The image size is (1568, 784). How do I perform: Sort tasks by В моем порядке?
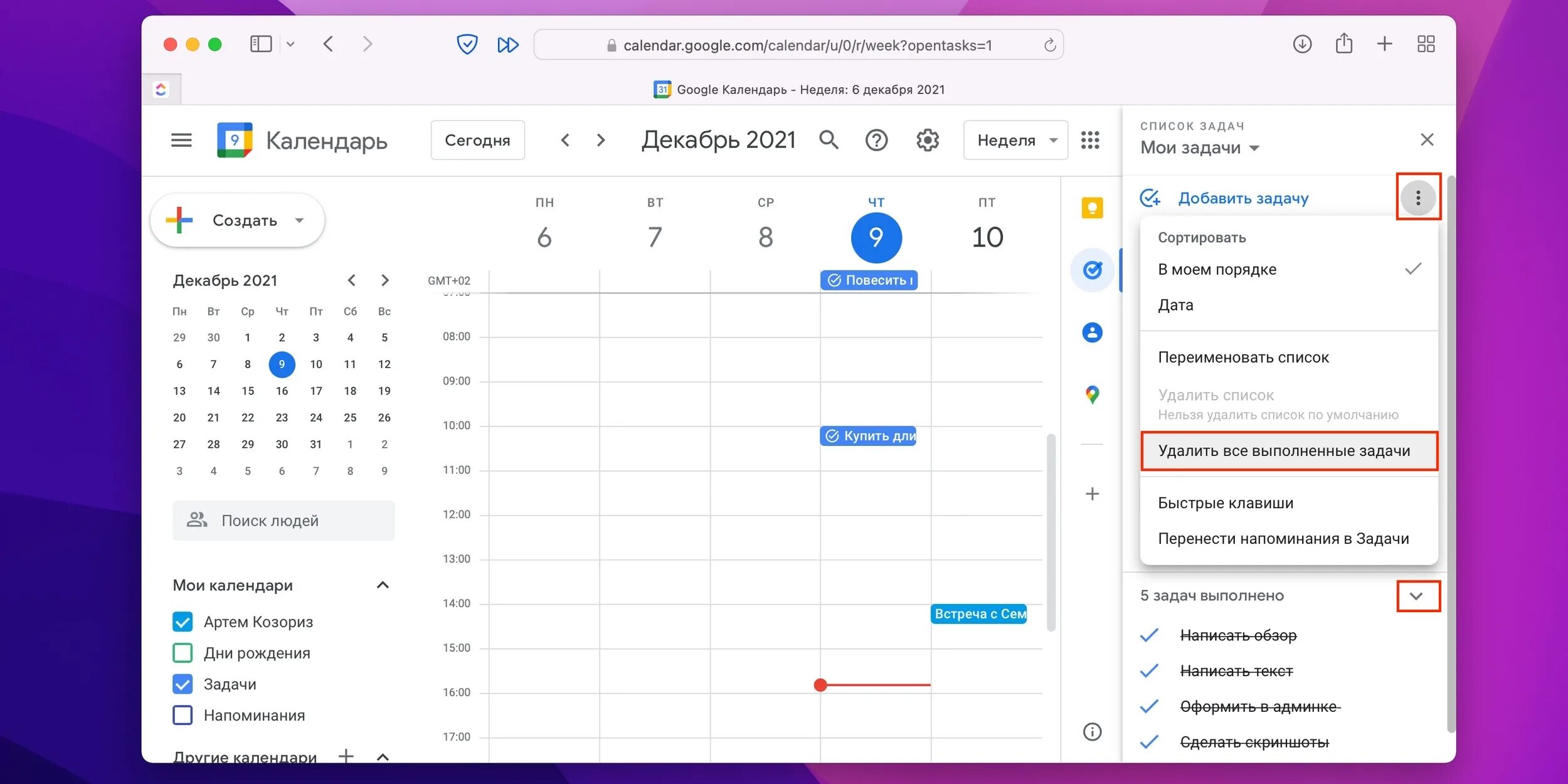(1288, 269)
